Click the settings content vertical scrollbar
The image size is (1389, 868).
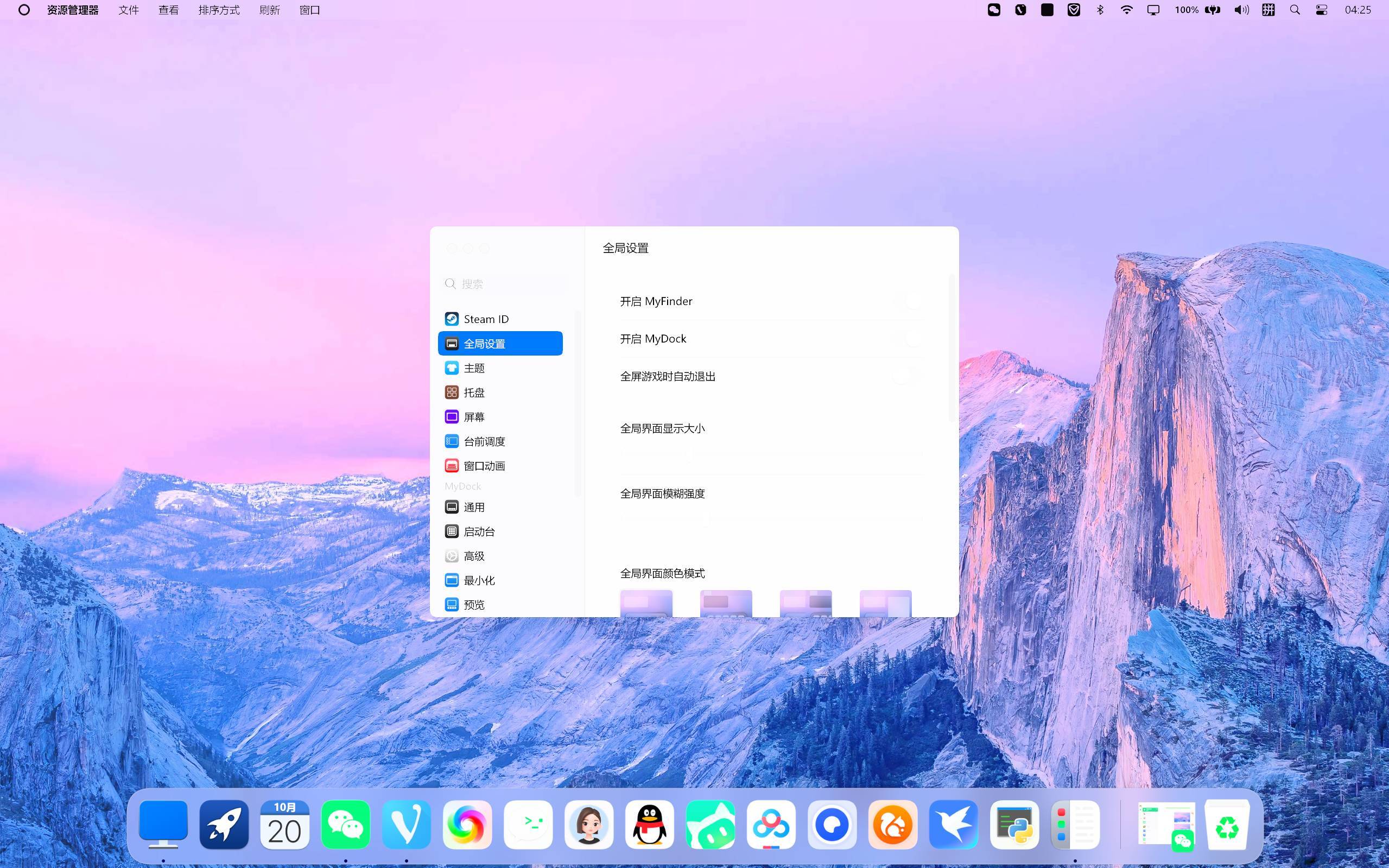(x=952, y=348)
